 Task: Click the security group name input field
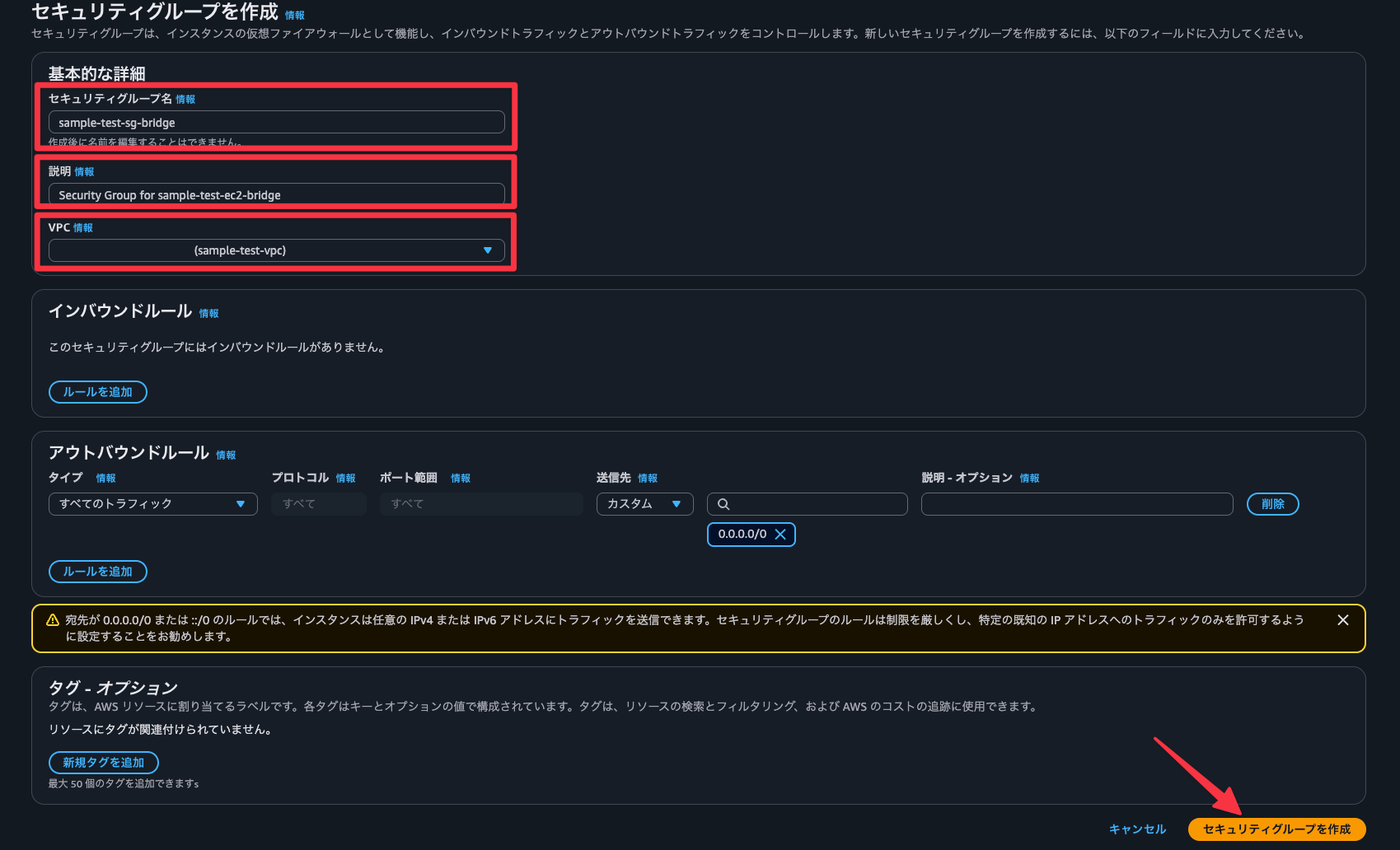point(276,123)
